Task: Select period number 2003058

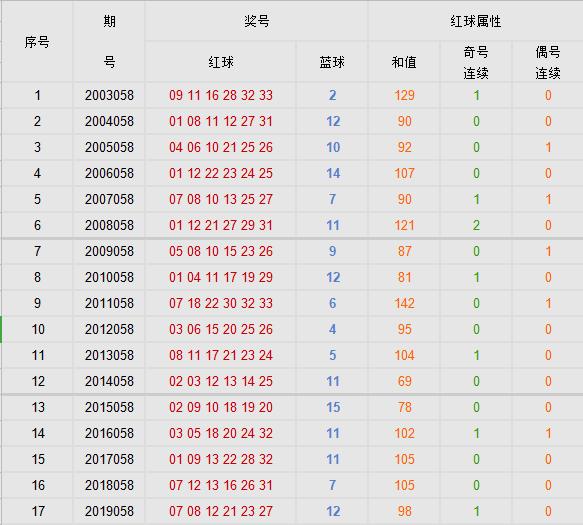Action: click(x=109, y=95)
